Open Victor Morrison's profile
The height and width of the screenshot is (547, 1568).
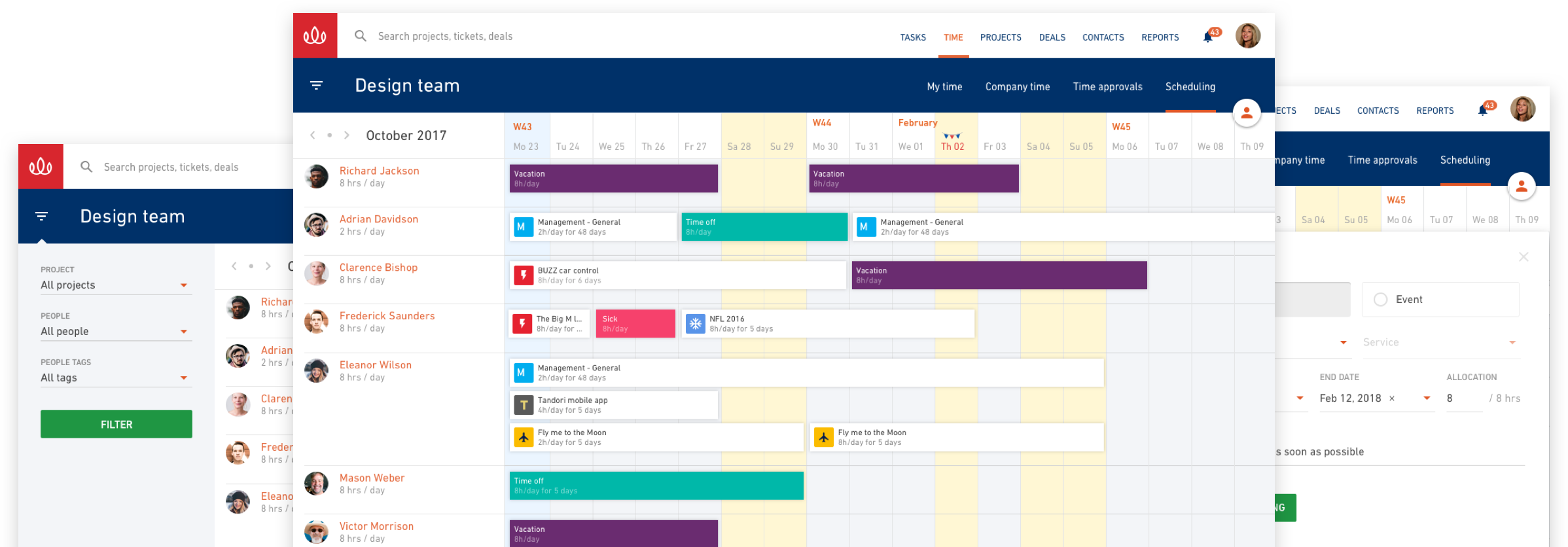point(376,526)
